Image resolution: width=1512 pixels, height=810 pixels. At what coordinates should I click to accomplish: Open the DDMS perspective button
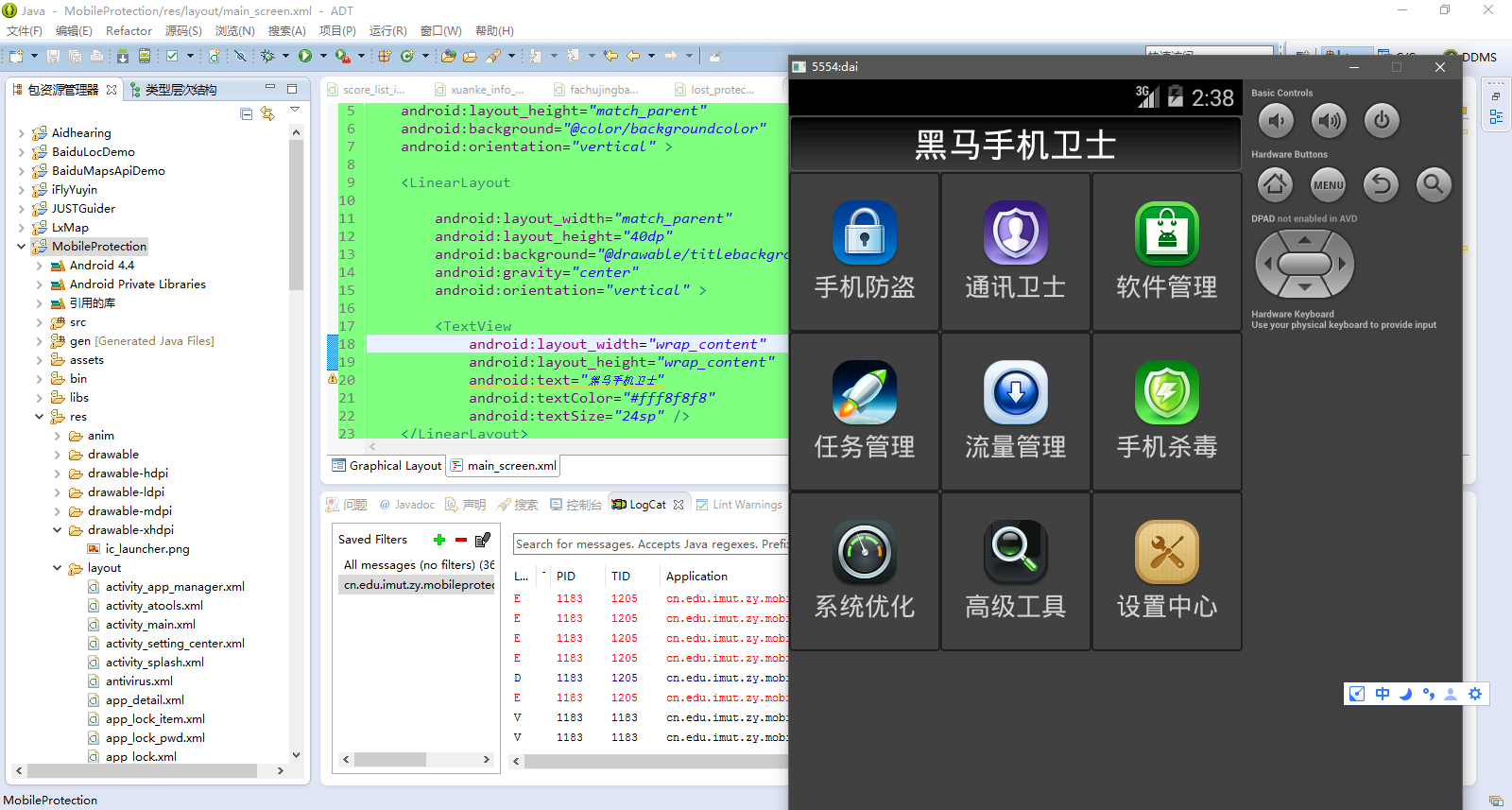pyautogui.click(x=1470, y=57)
